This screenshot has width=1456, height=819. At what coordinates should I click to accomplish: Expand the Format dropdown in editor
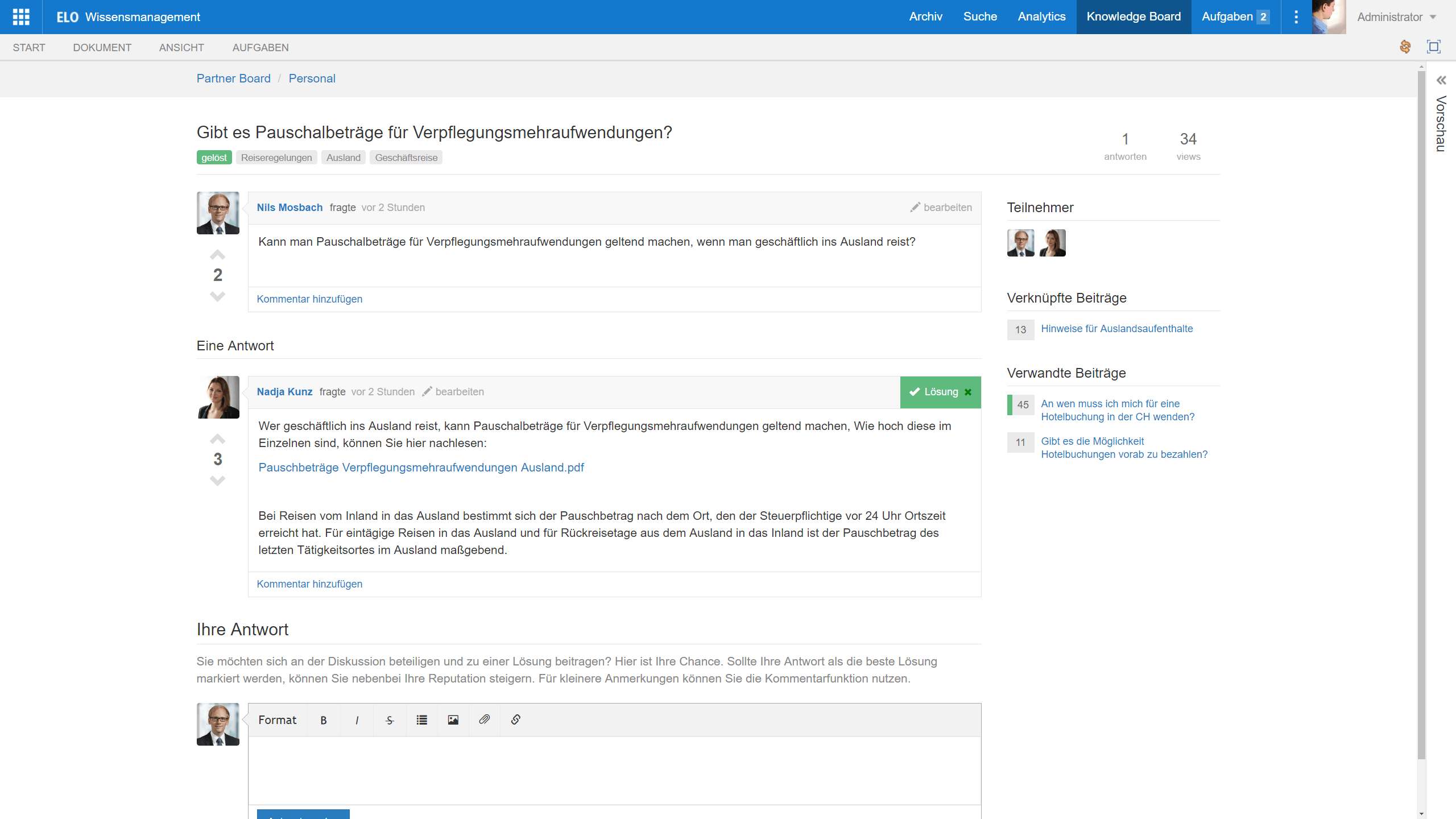277,720
